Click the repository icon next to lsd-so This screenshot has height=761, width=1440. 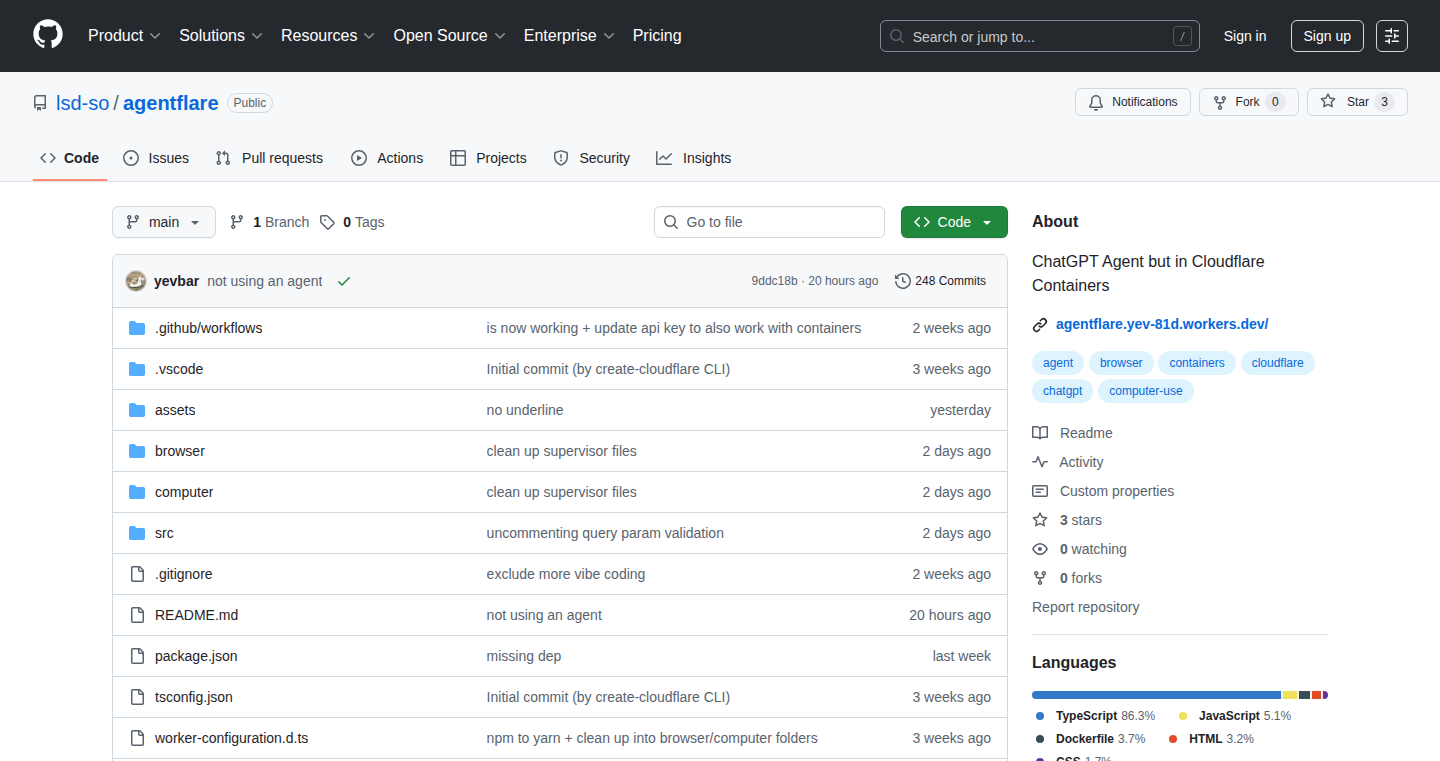[40, 103]
